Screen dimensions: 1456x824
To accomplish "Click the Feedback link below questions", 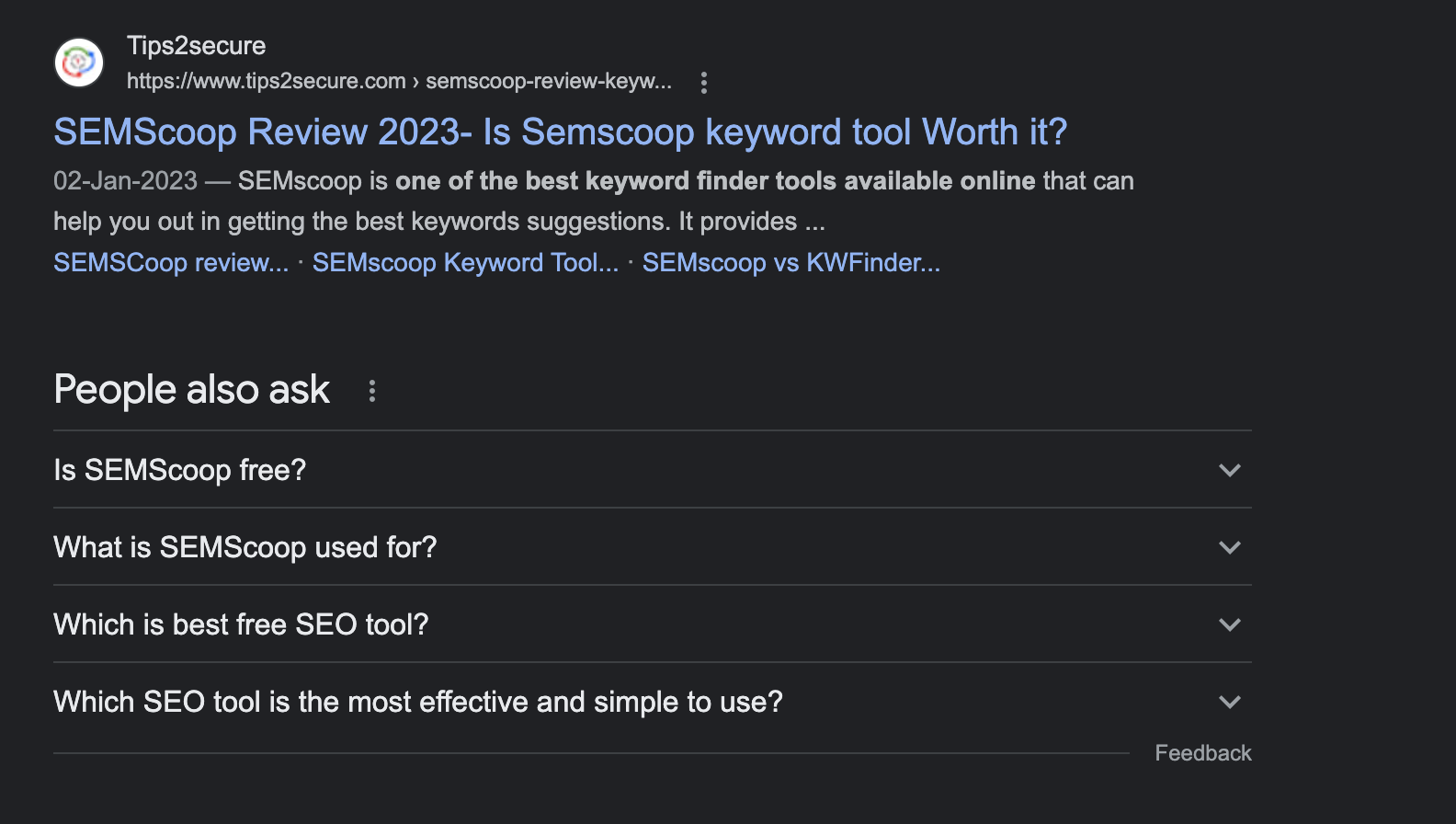I will pos(1203,753).
